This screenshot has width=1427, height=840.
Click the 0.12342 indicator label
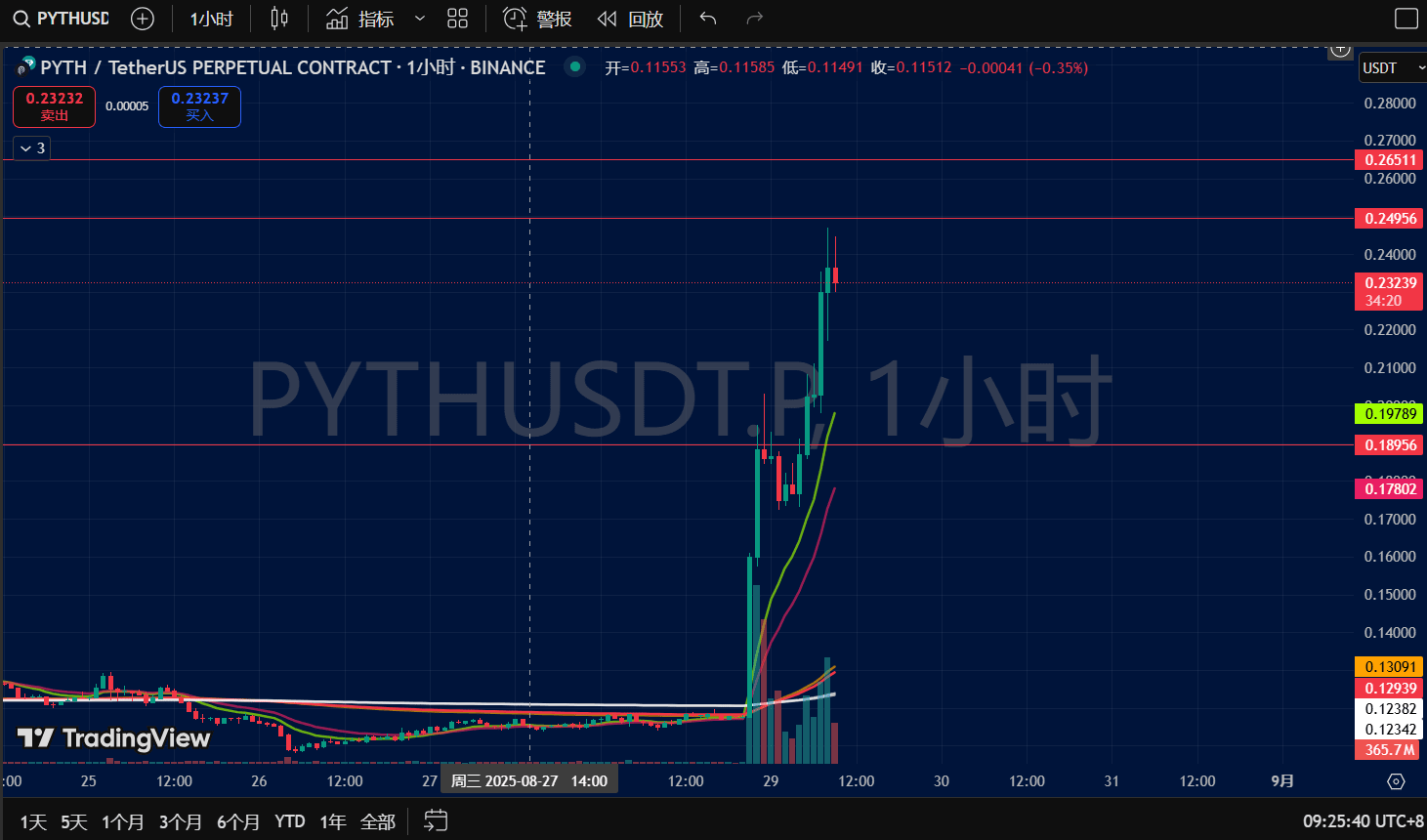point(1389,730)
